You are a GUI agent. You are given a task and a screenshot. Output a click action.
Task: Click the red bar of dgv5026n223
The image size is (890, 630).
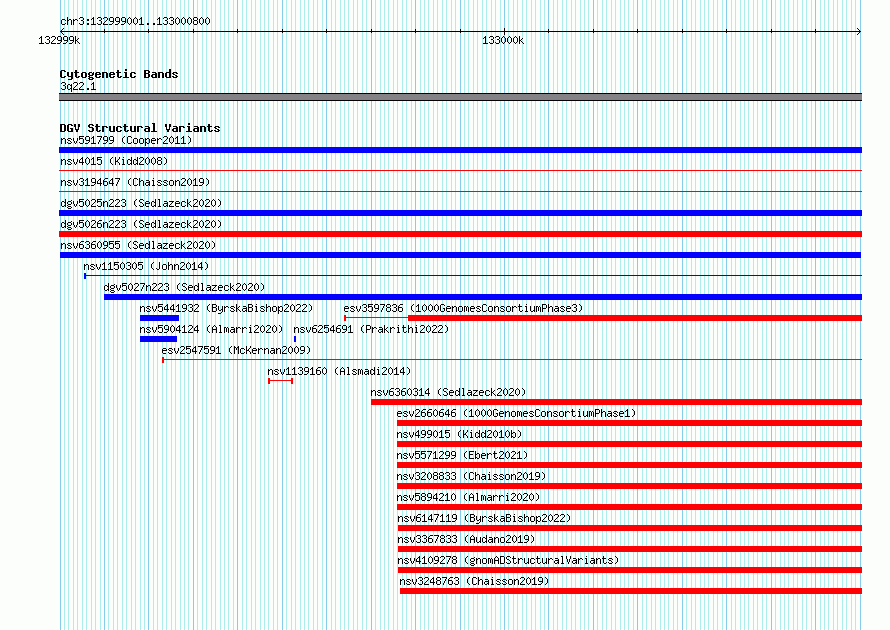coord(460,234)
